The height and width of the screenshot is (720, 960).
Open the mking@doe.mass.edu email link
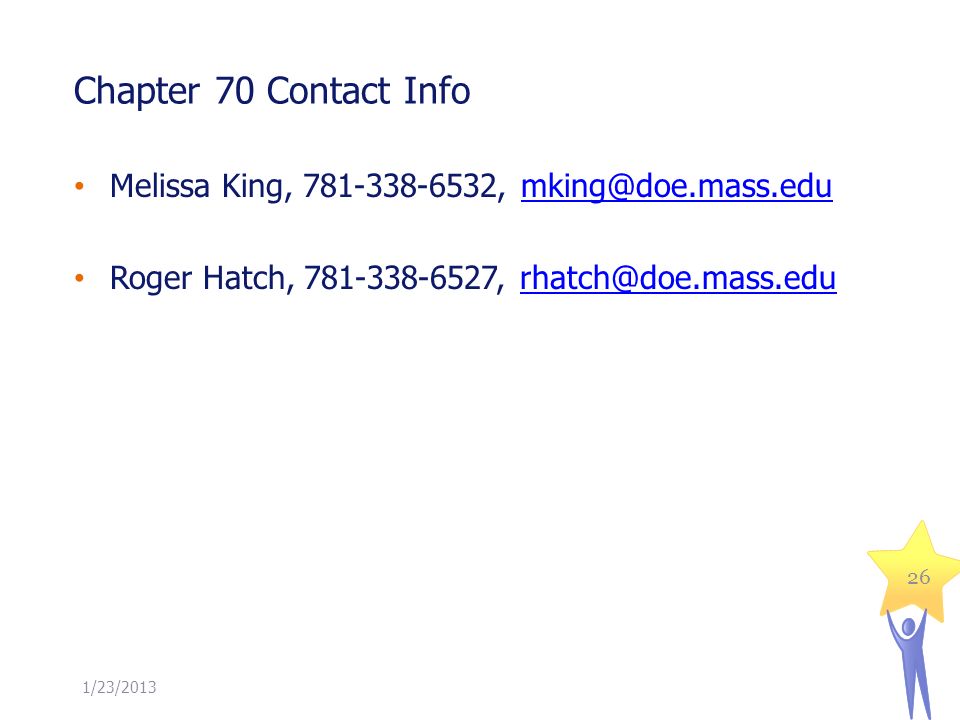click(x=677, y=186)
